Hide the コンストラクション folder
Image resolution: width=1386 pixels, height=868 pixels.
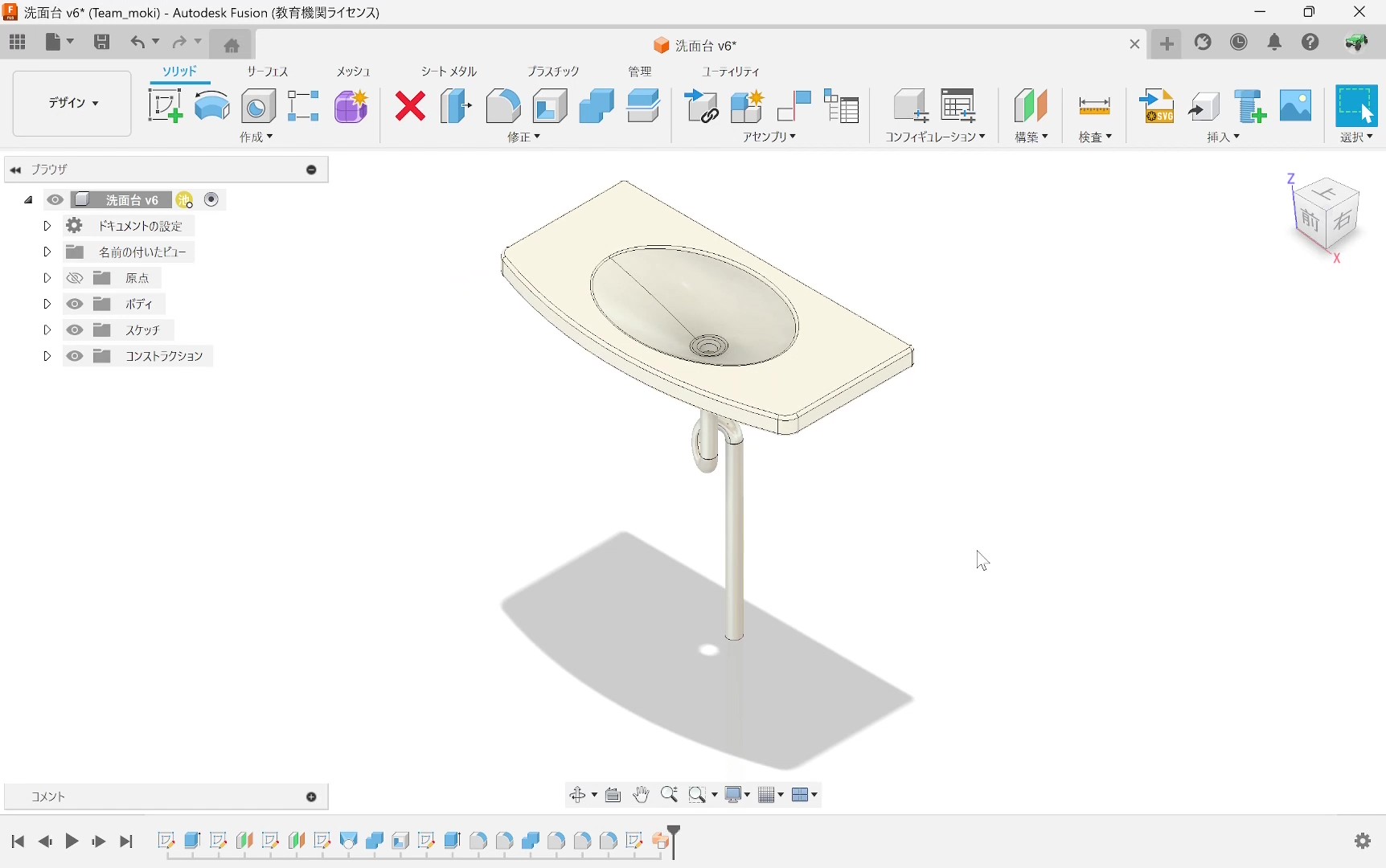(x=75, y=356)
